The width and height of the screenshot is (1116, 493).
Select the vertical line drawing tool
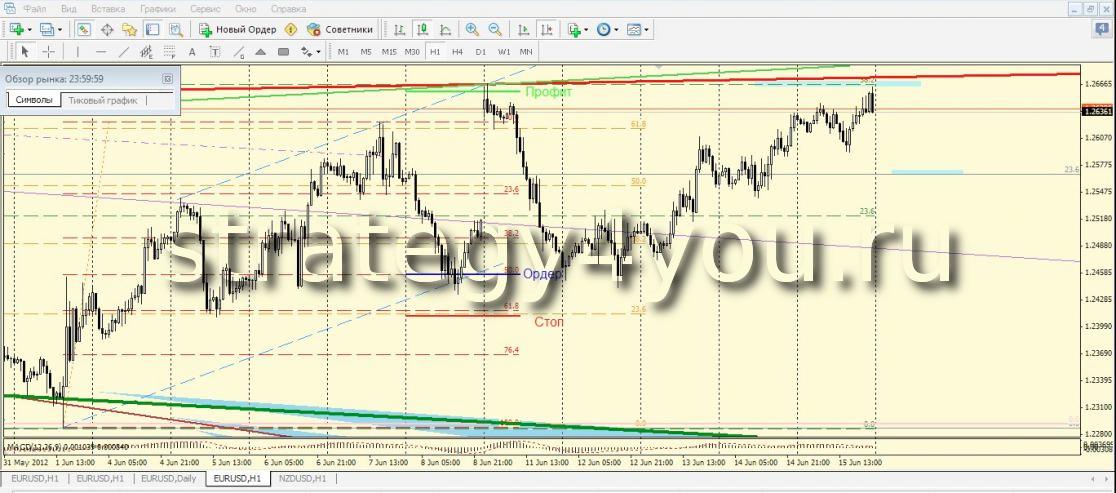tap(77, 51)
